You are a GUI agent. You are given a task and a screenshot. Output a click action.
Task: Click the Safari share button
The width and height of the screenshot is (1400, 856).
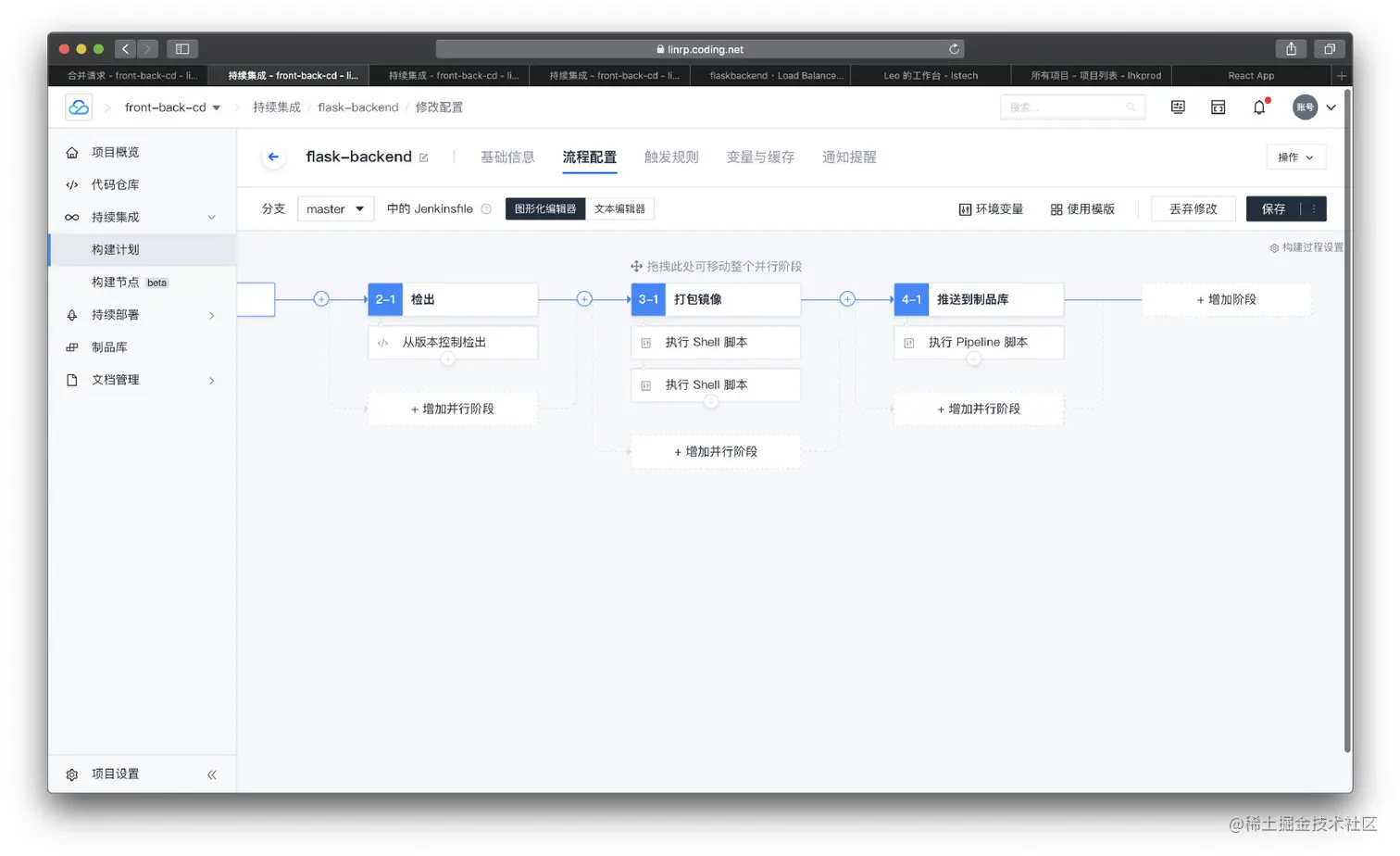coord(1291,49)
